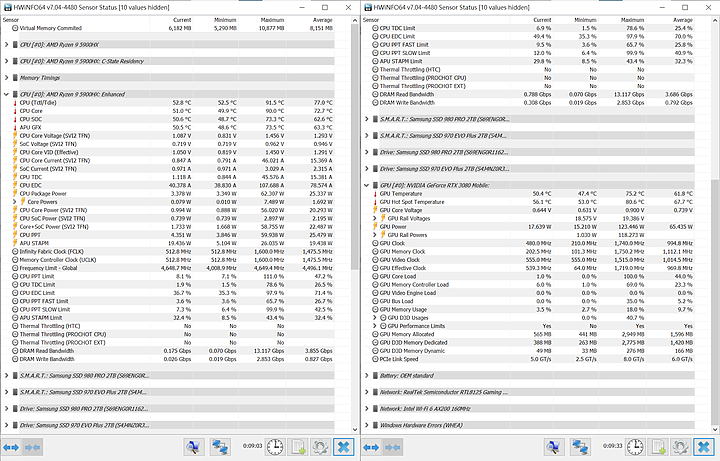Click the Current column header in right window
The width and height of the screenshot is (720, 461).
(542, 20)
